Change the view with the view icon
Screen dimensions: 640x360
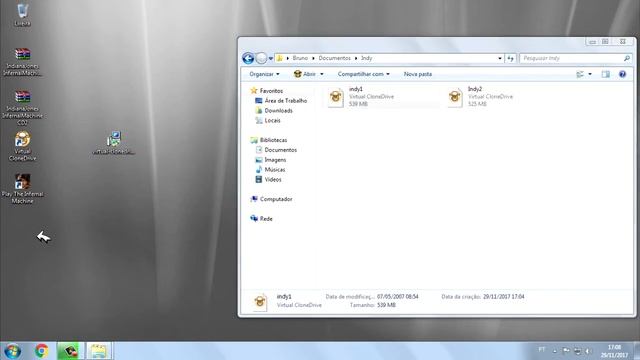(x=580, y=74)
